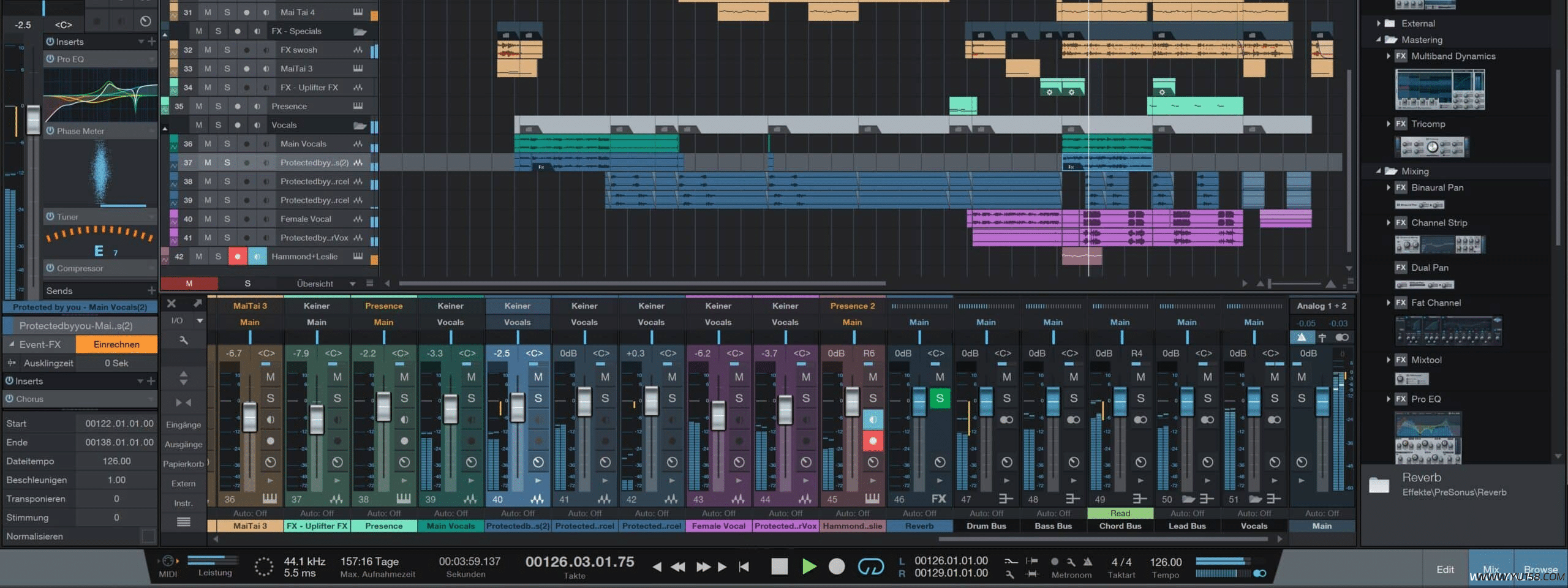The height and width of the screenshot is (588, 1568).
Task: Collapse the Mixing folder in browser
Action: tap(1379, 171)
